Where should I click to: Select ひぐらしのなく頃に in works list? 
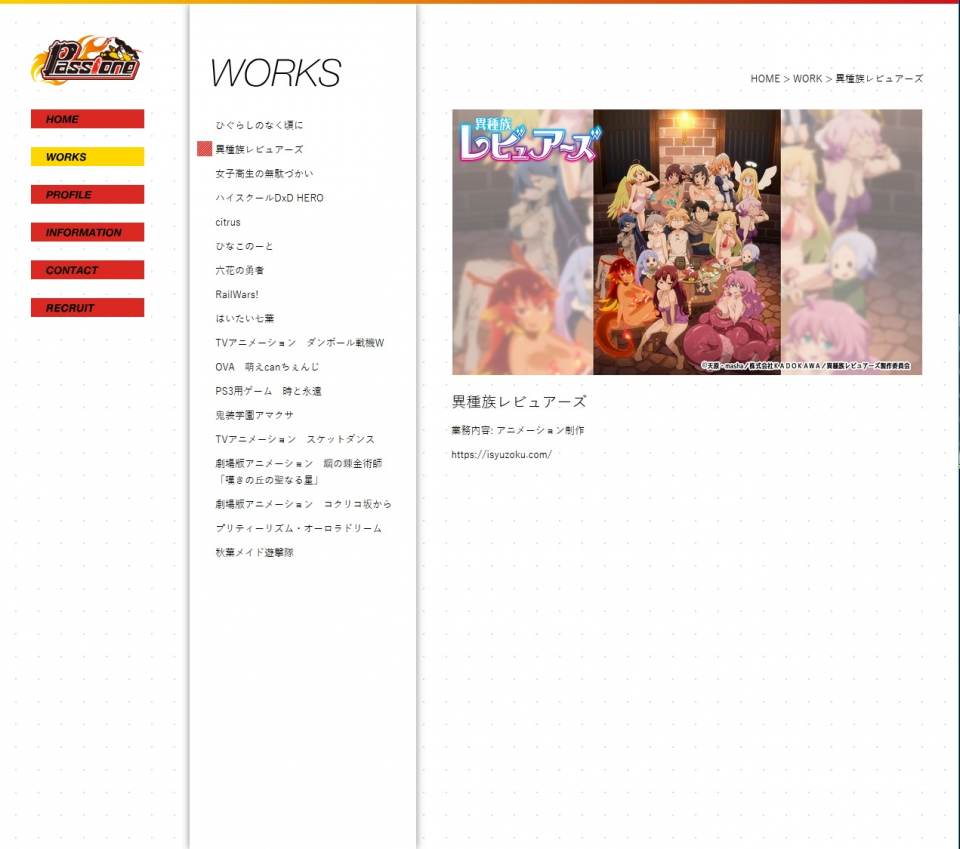[259, 125]
